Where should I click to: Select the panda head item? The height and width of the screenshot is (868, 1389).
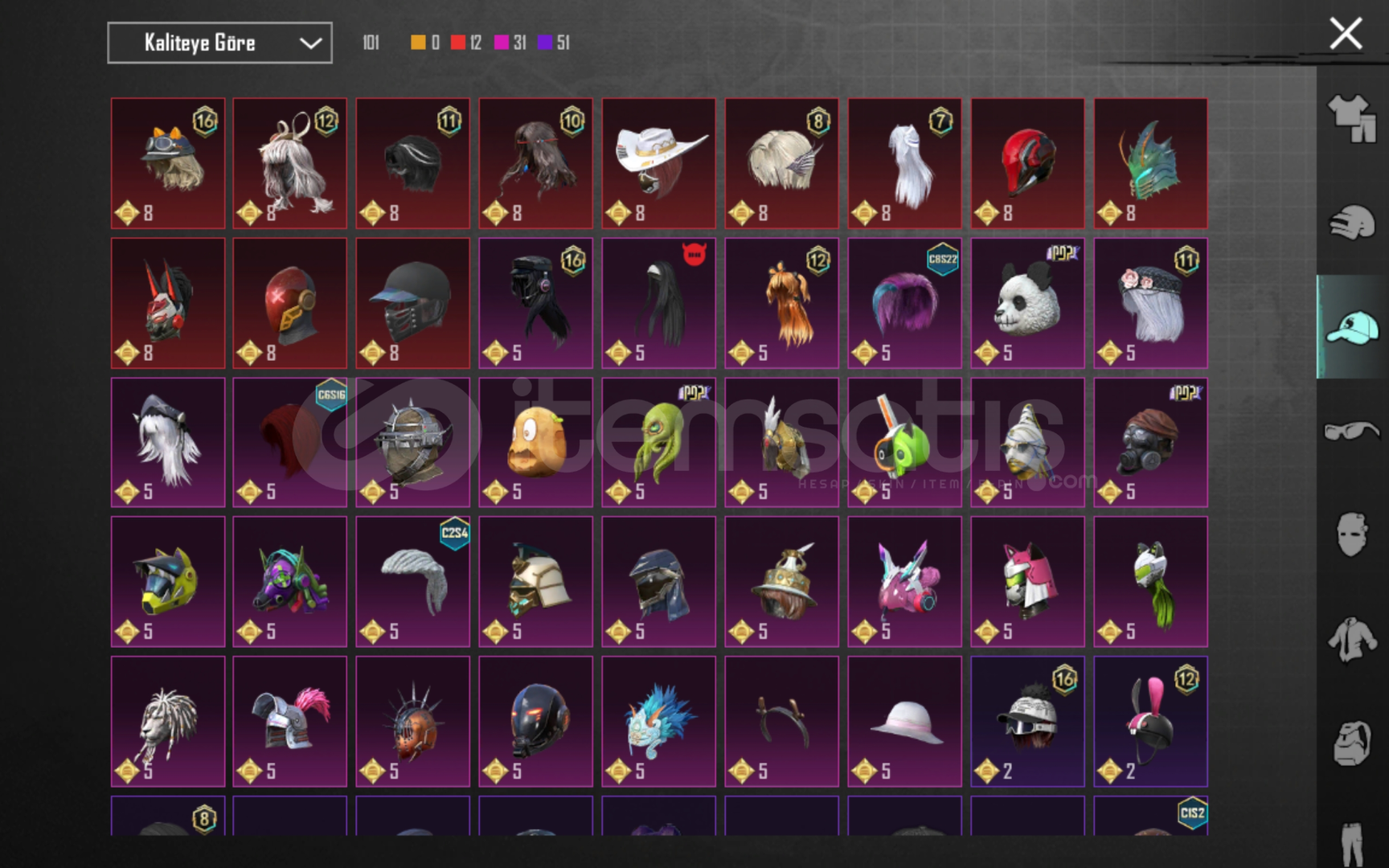(x=1027, y=303)
